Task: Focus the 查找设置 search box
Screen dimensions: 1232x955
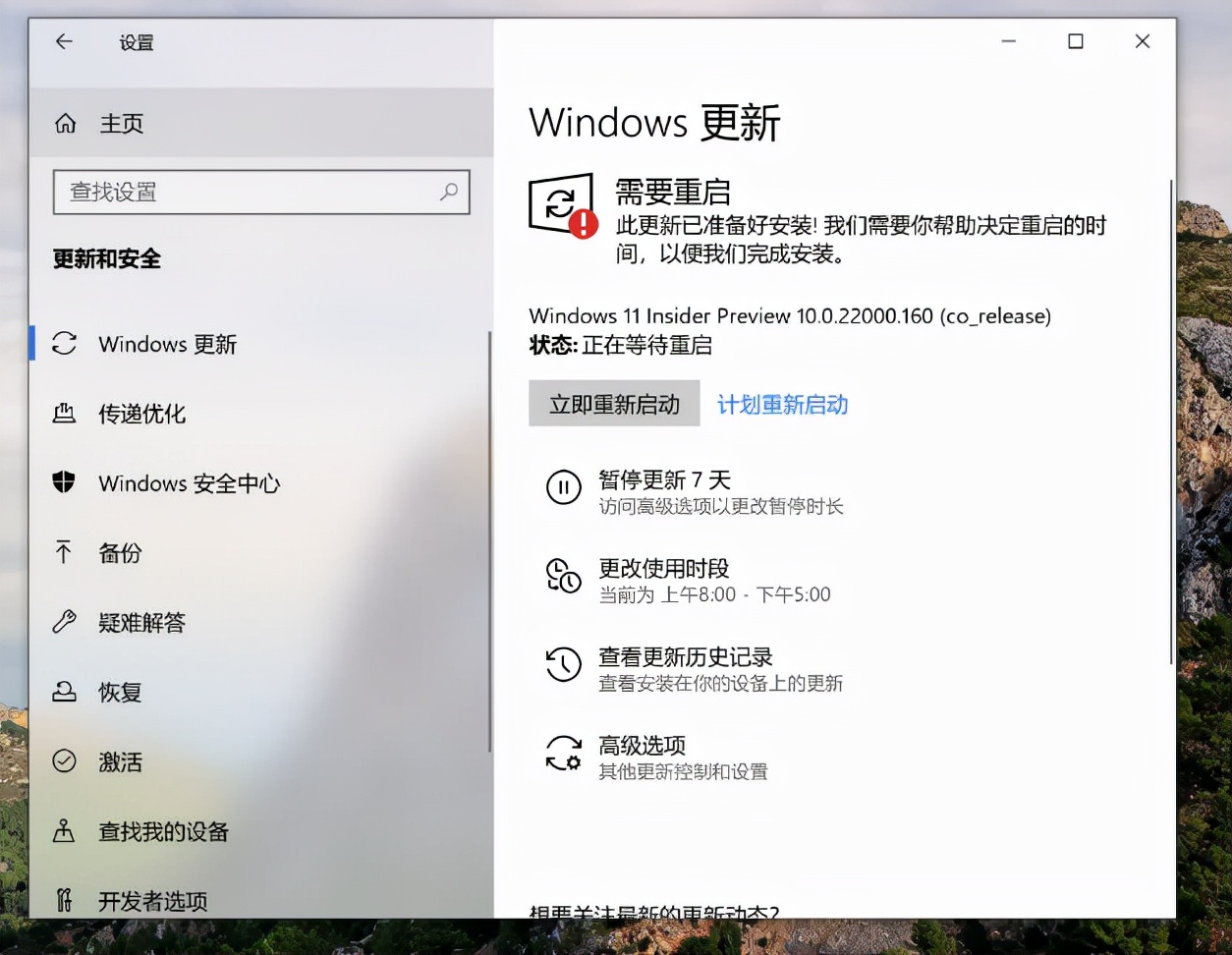Action: point(261,192)
